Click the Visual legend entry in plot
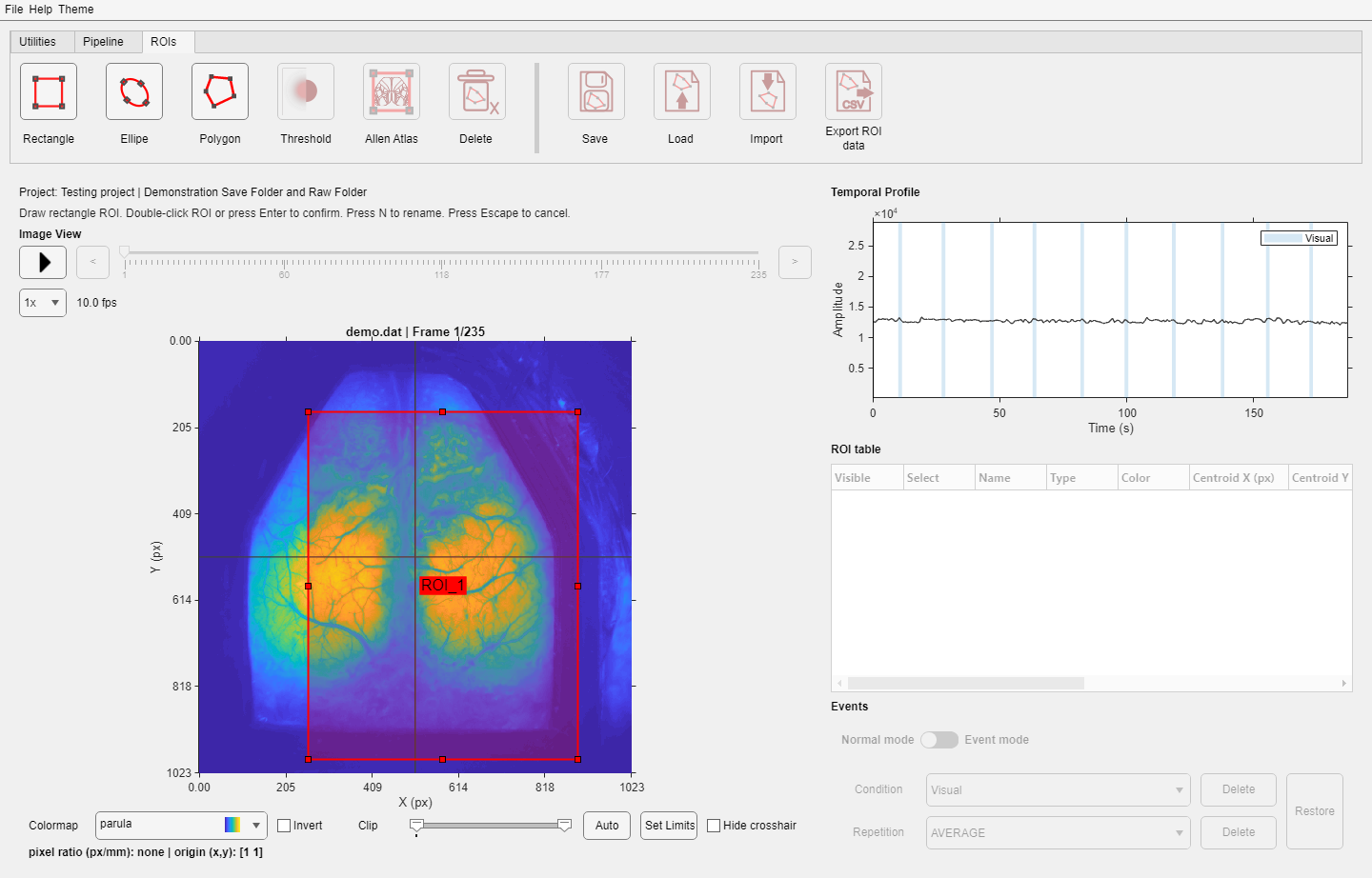Screen dimensions: 1372x878 [1300, 238]
